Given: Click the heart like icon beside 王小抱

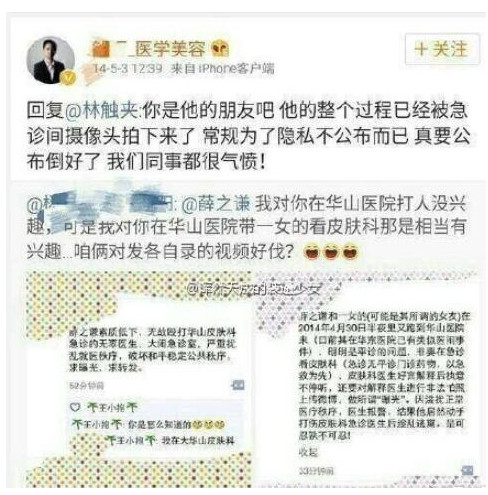Looking at the screenshot, I should 75,407.
